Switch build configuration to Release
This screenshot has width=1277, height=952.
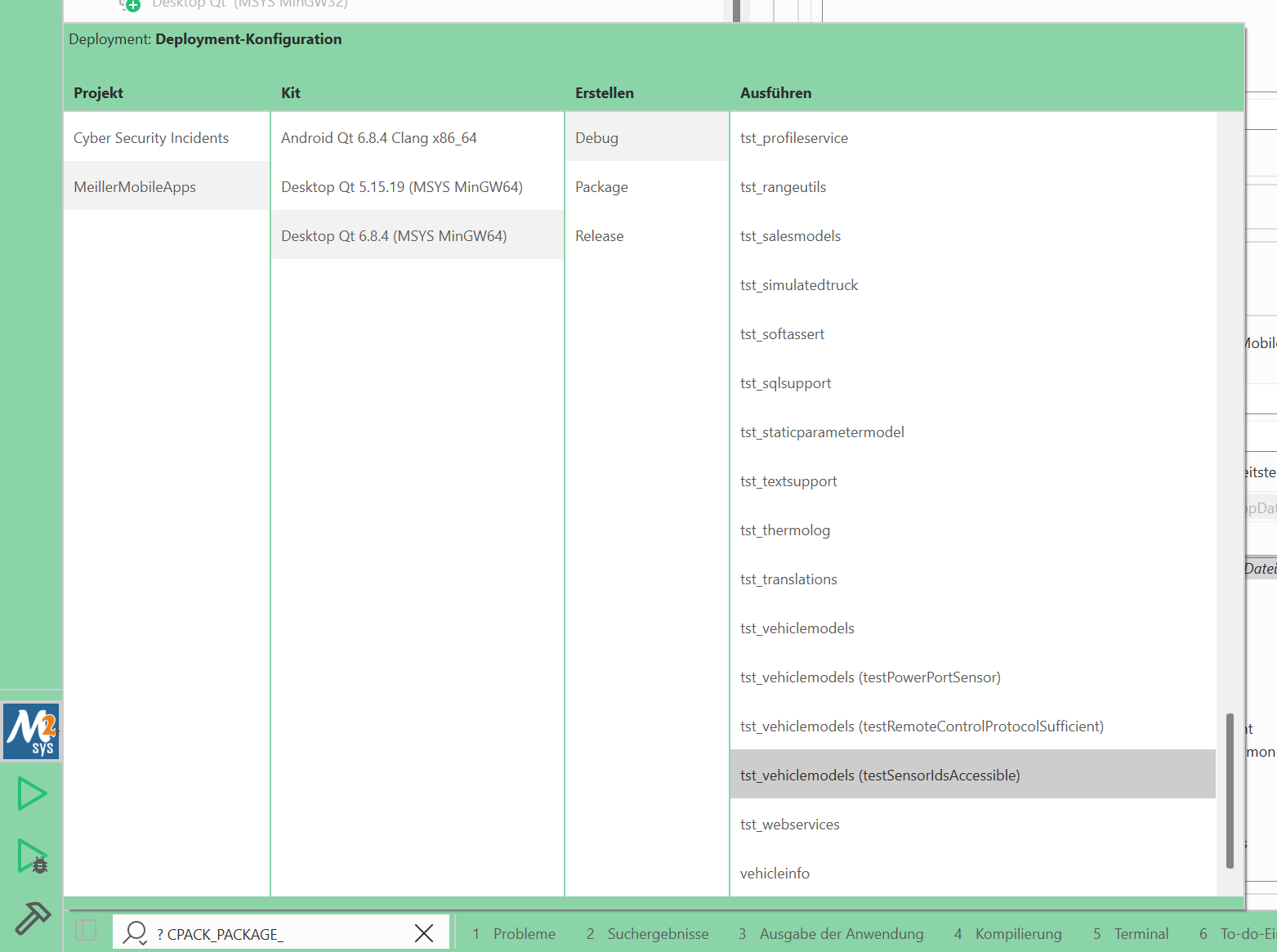coord(600,236)
